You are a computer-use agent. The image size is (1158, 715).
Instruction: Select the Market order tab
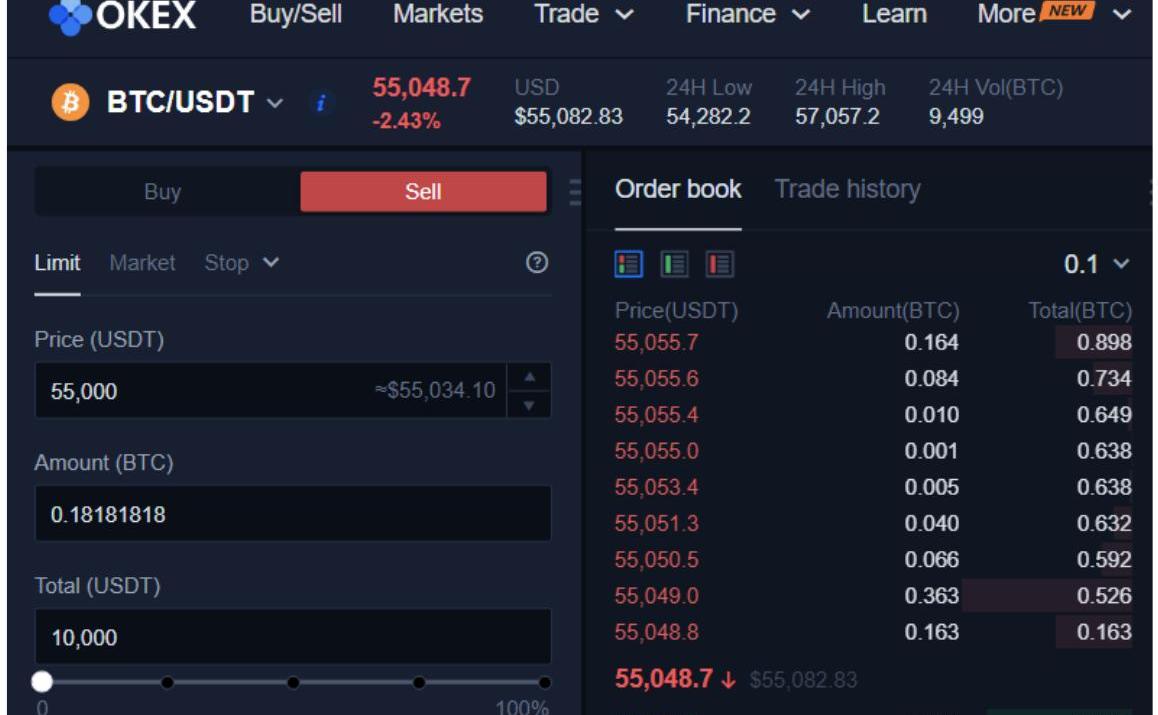click(x=143, y=263)
